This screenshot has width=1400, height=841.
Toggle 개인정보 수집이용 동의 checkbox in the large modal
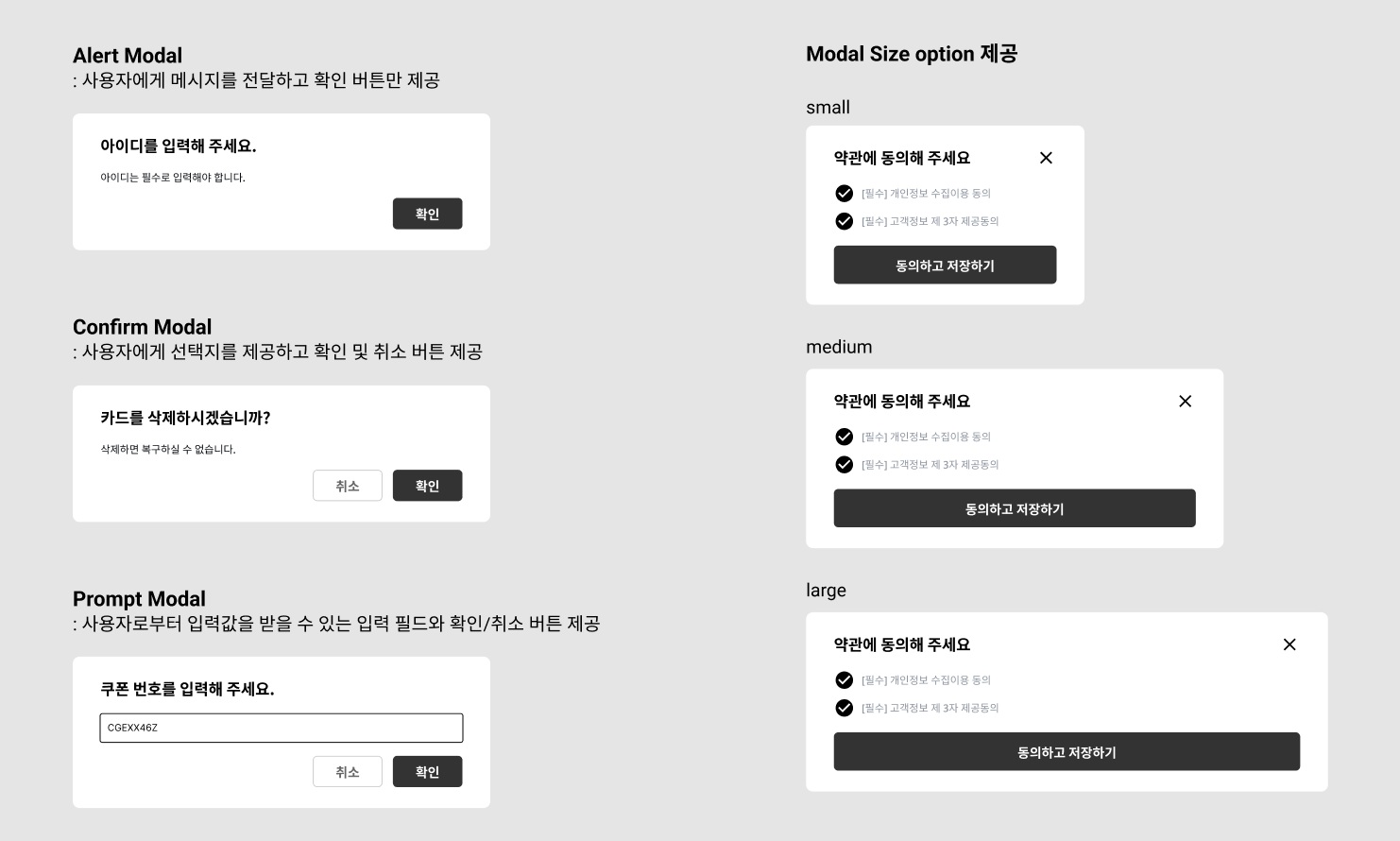tap(845, 680)
